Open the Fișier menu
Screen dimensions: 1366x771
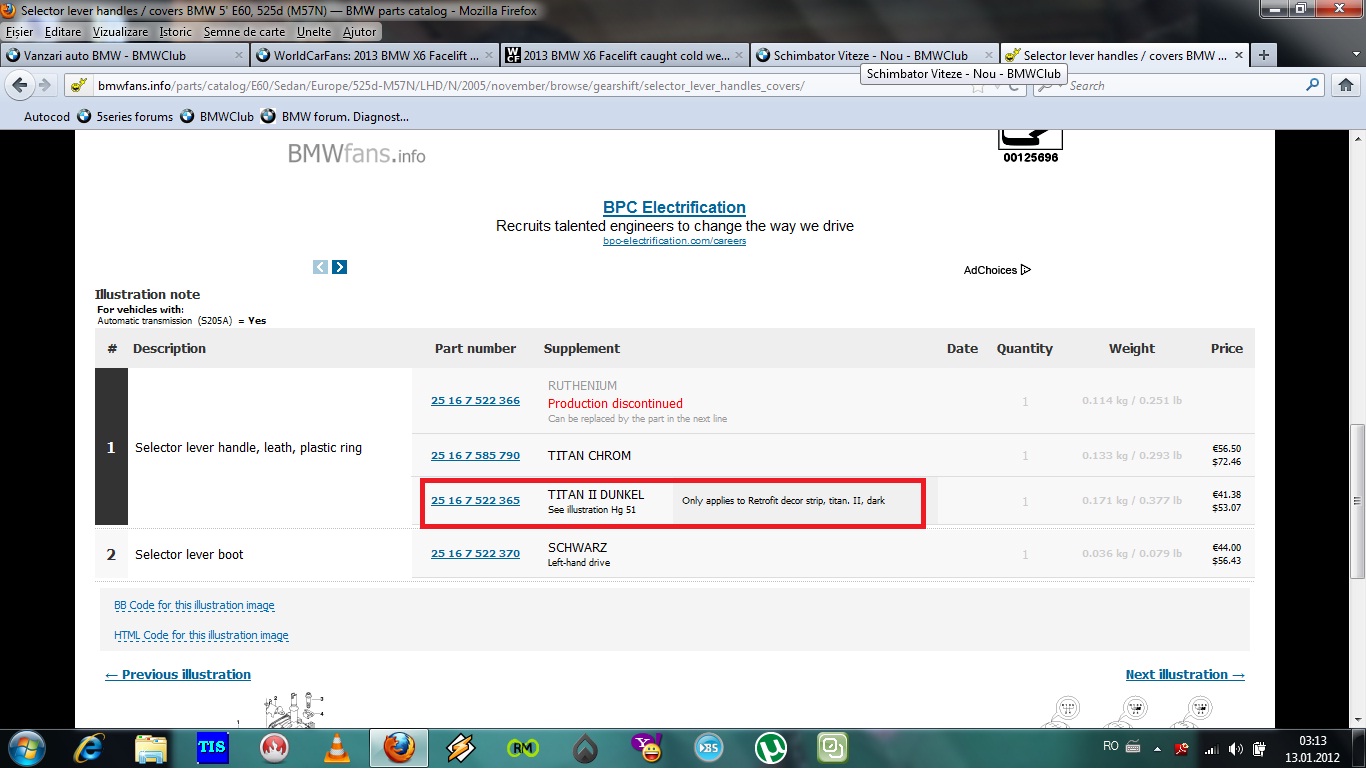(x=19, y=32)
